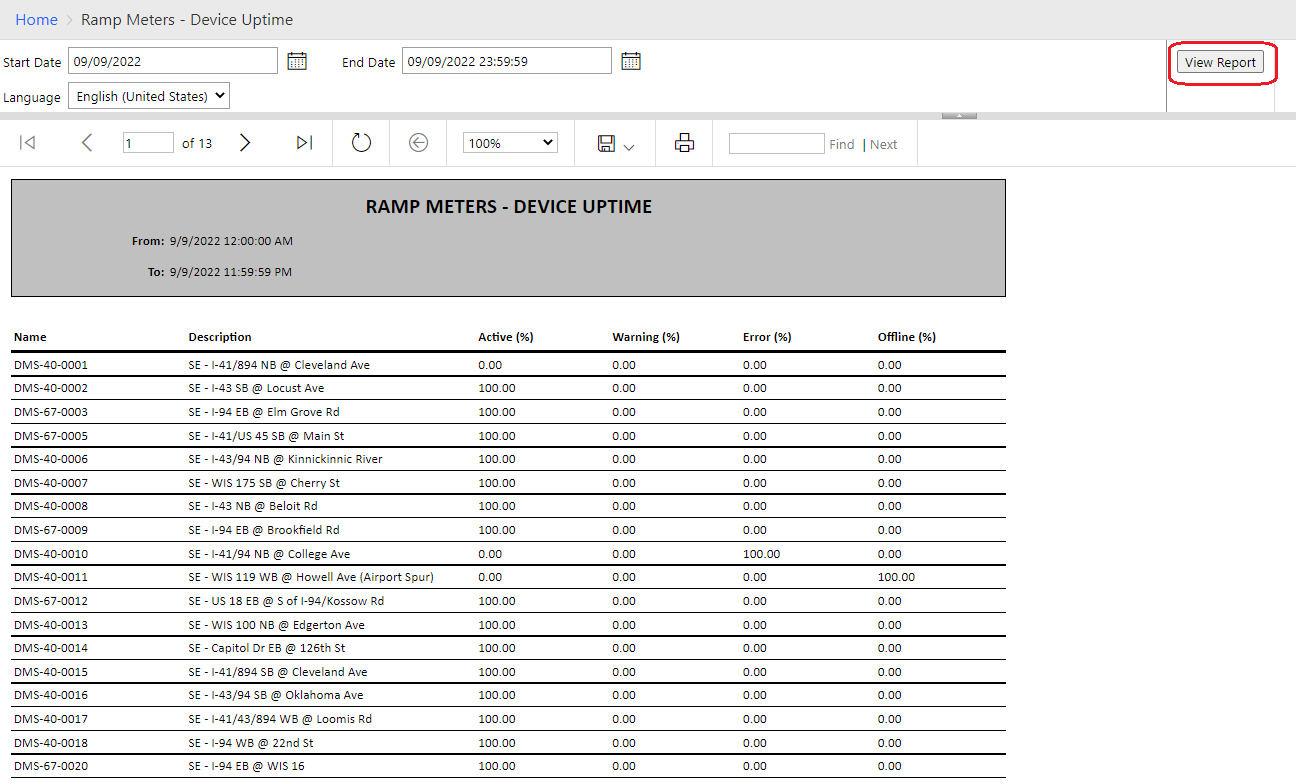Go to first page of report
The width and height of the screenshot is (1296, 784).
click(x=28, y=143)
